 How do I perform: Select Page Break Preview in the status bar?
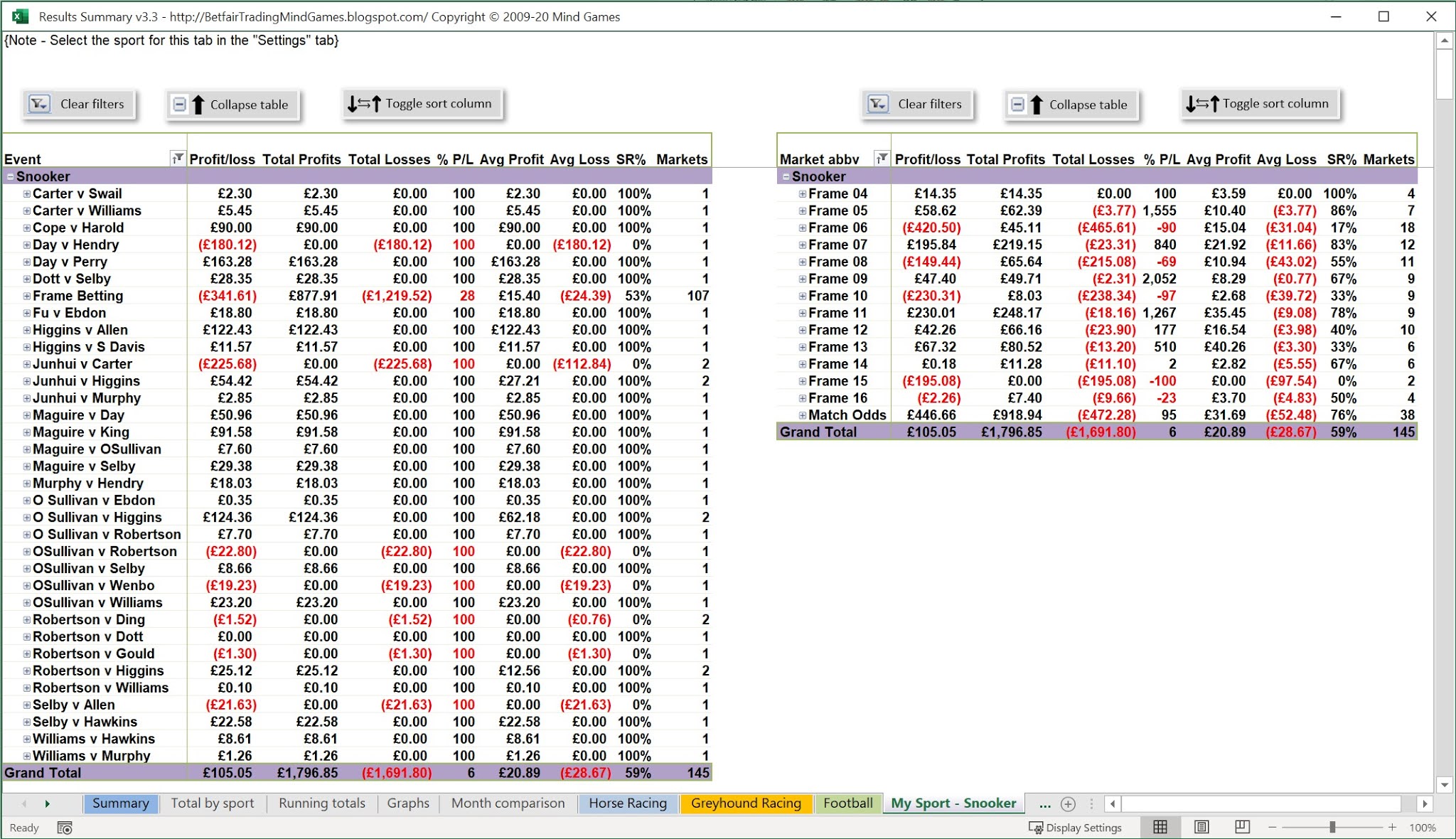coord(1241,827)
